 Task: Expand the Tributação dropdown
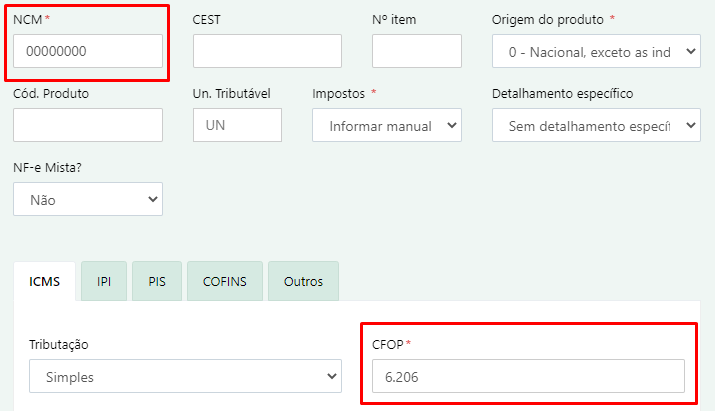(x=185, y=376)
